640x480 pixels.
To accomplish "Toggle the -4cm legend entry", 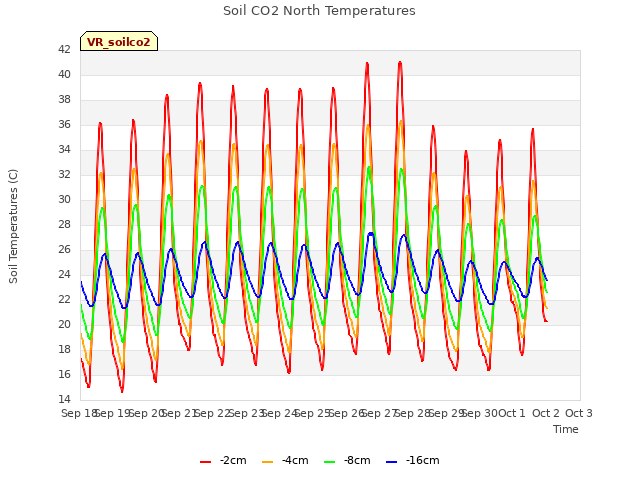I will coord(285,461).
